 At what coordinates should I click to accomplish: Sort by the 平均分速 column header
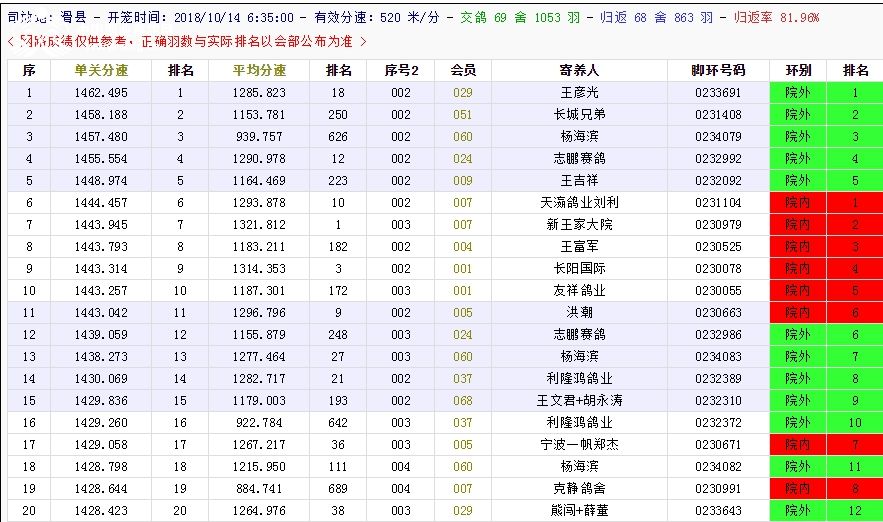259,71
